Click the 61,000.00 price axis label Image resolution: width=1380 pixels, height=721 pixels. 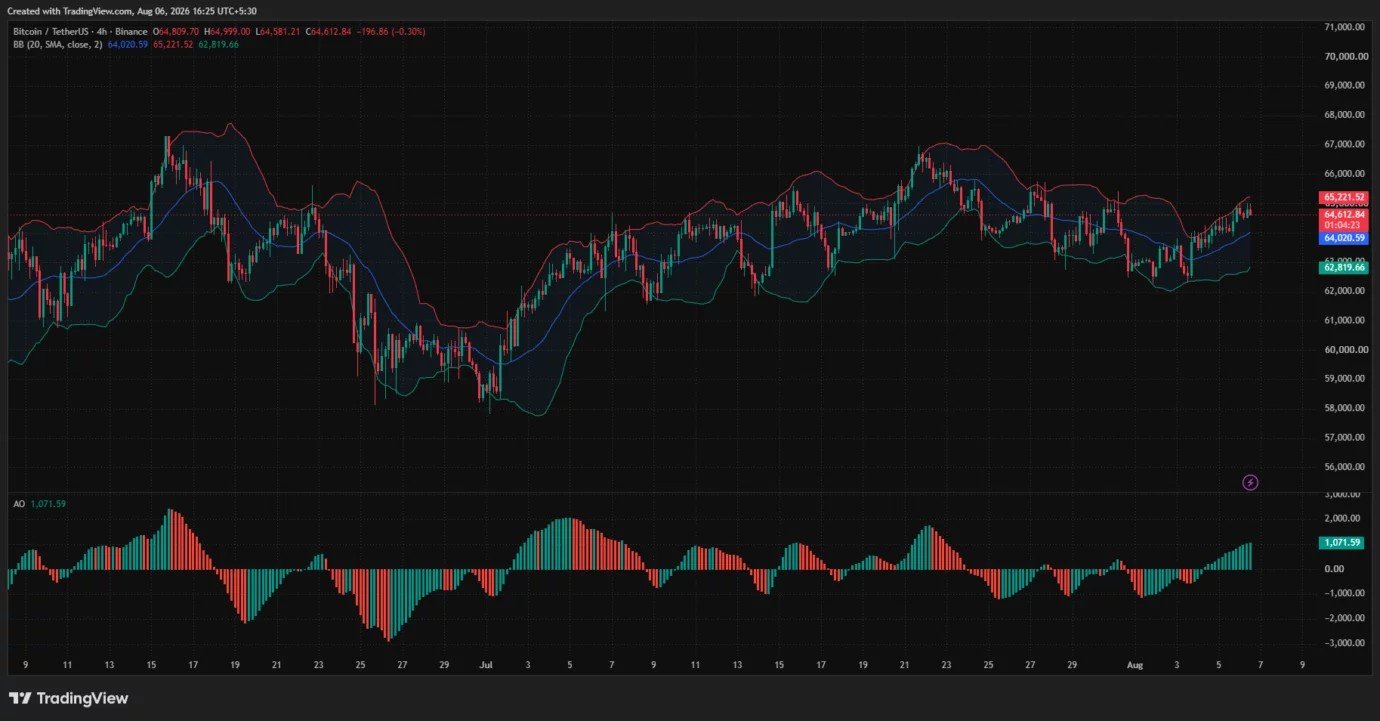tap(1345, 320)
